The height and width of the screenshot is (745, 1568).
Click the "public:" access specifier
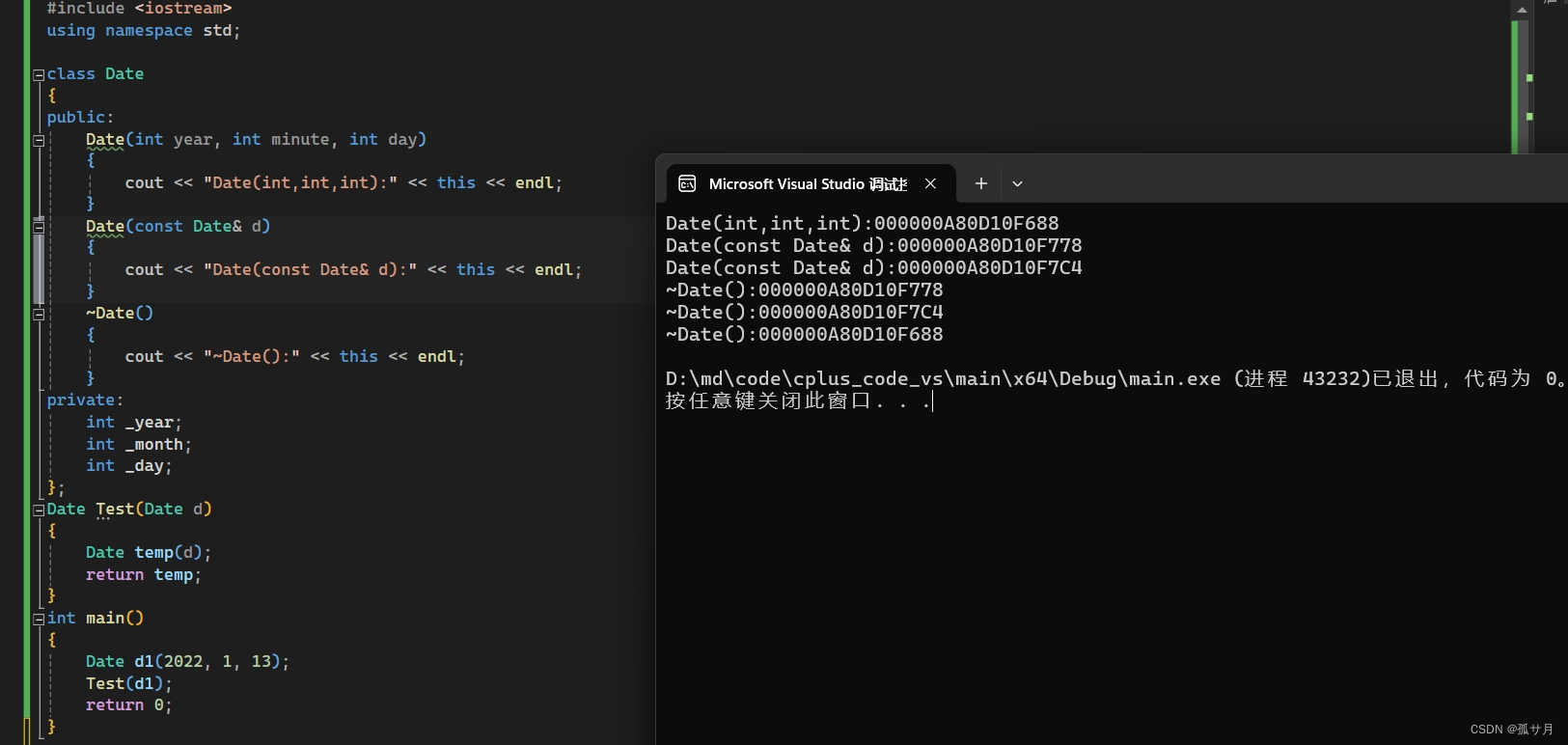(80, 118)
